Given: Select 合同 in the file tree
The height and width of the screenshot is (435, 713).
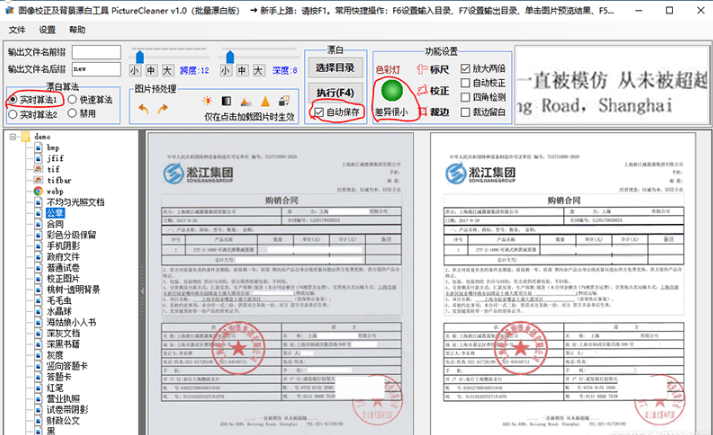Looking at the screenshot, I should 55,224.
